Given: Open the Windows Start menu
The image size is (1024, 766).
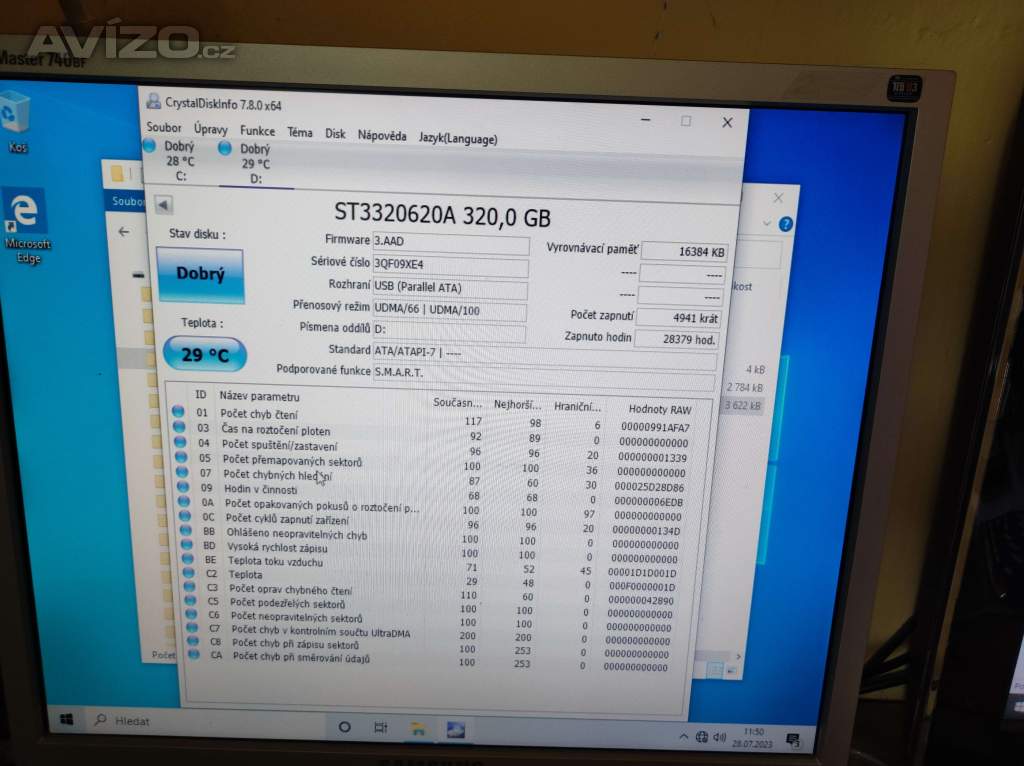Looking at the screenshot, I should tap(67, 720).
